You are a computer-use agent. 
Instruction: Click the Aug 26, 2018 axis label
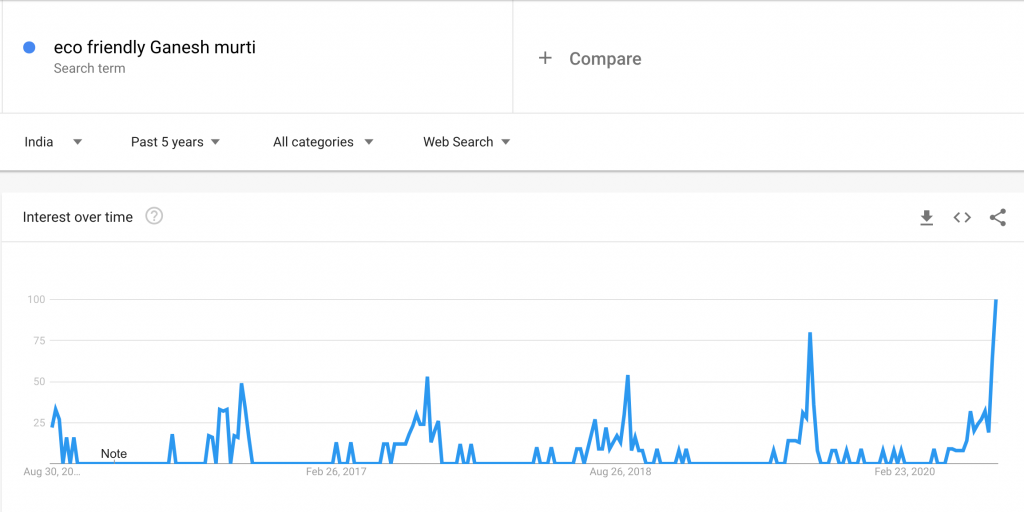(620, 472)
